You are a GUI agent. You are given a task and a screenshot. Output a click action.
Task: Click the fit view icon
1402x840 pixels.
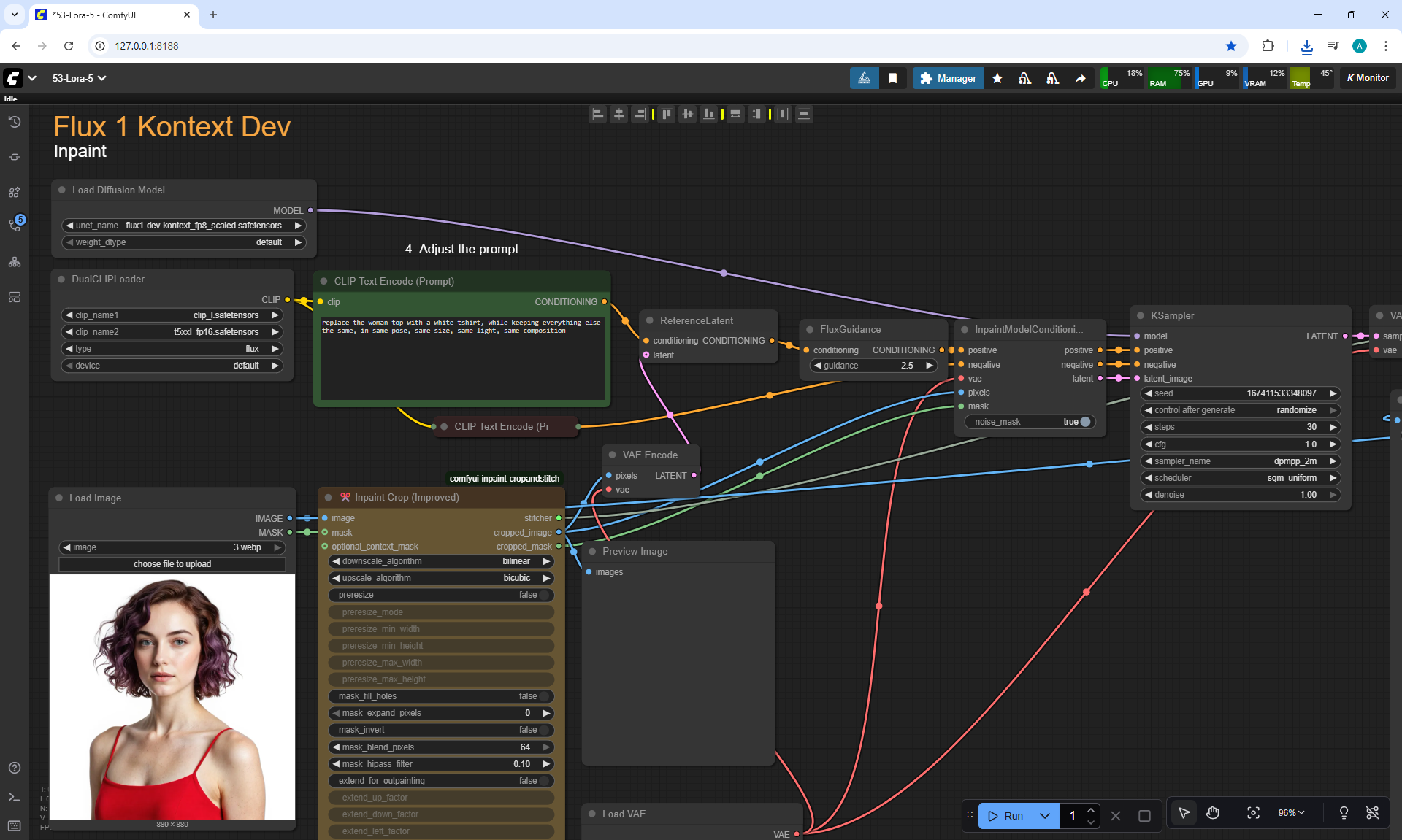tap(1253, 813)
